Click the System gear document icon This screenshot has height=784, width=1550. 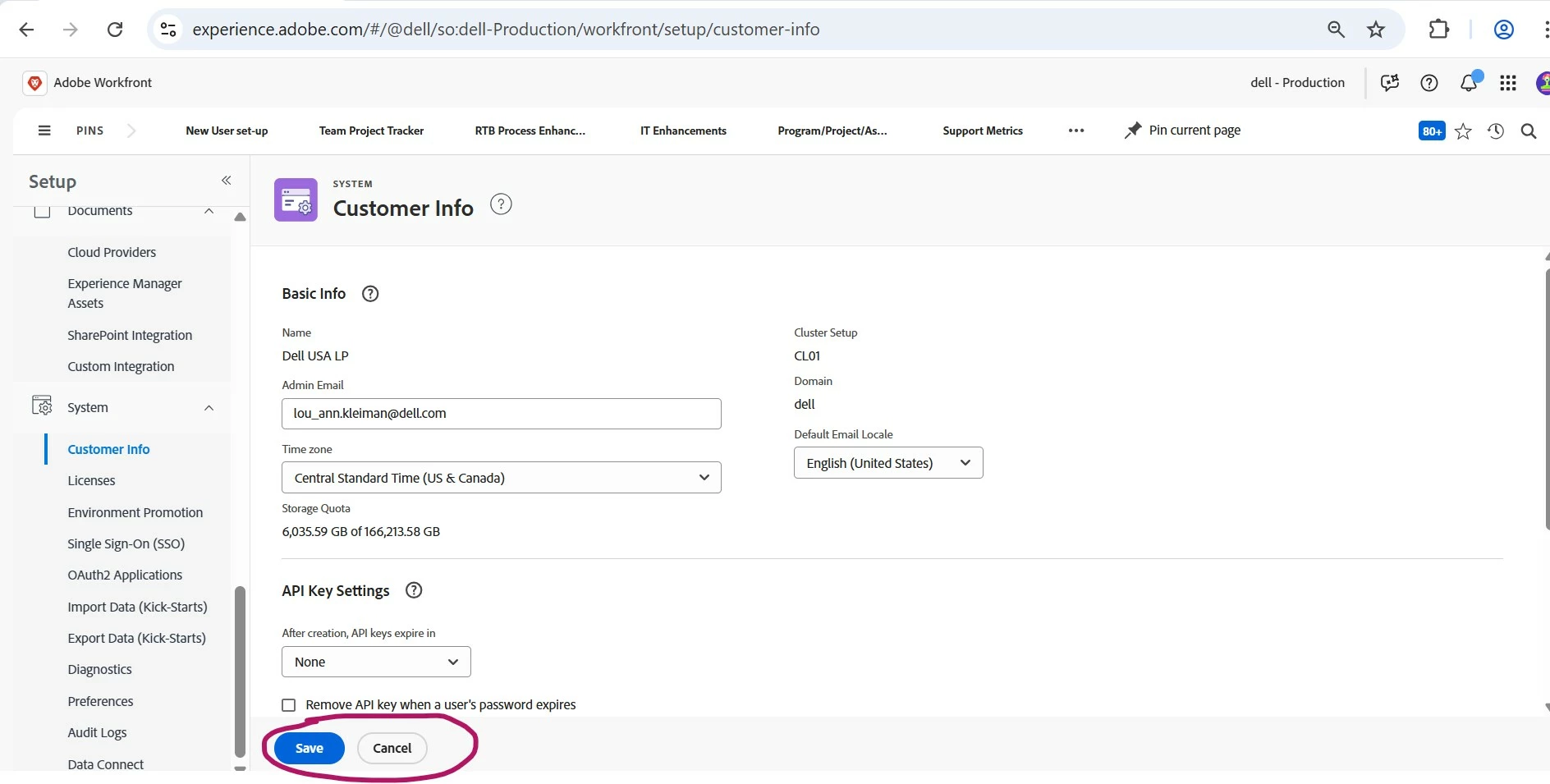pos(42,406)
